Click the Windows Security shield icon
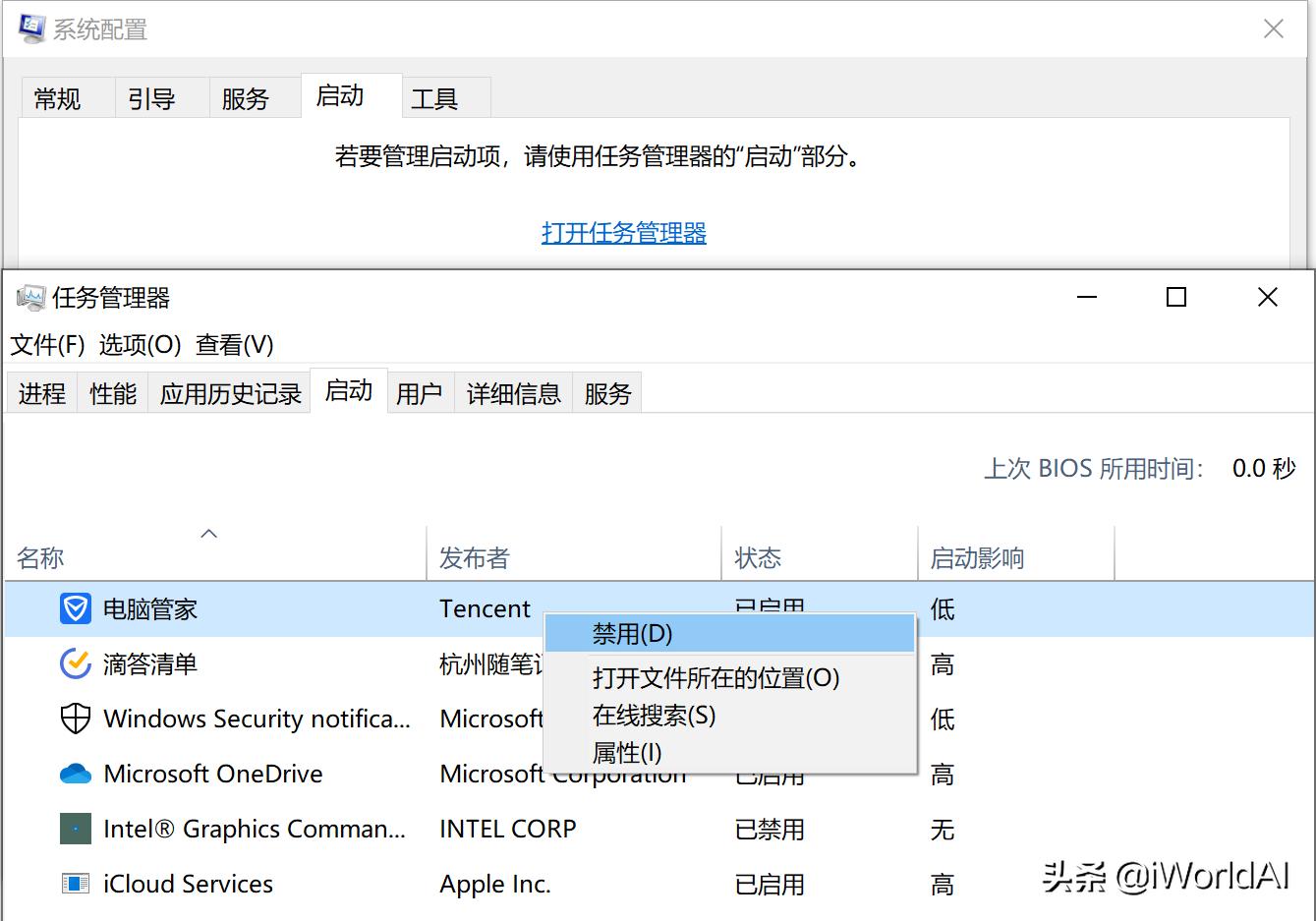The height and width of the screenshot is (921, 1316). point(76,720)
